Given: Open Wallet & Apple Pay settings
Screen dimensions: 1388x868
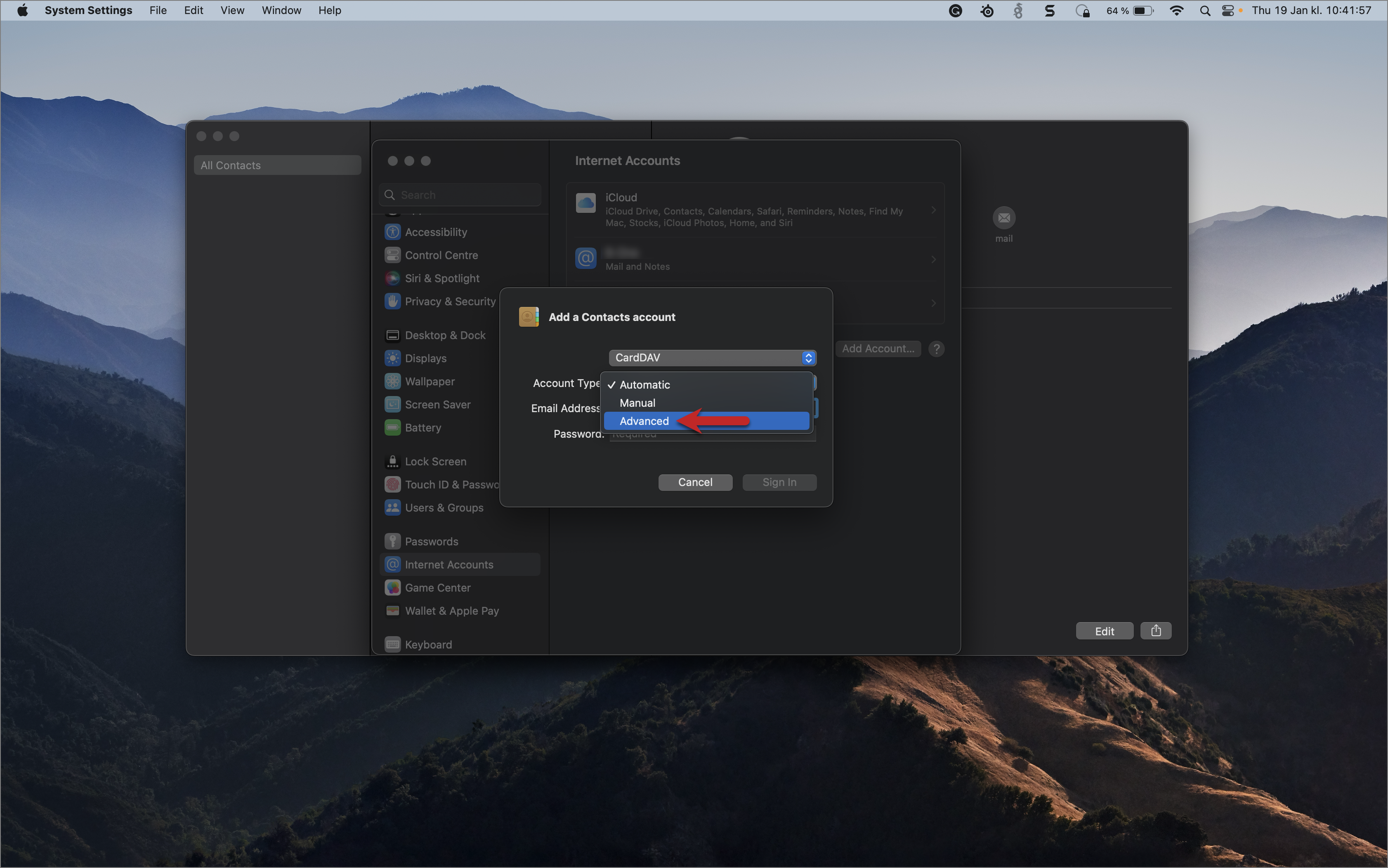Looking at the screenshot, I should coord(460,611).
